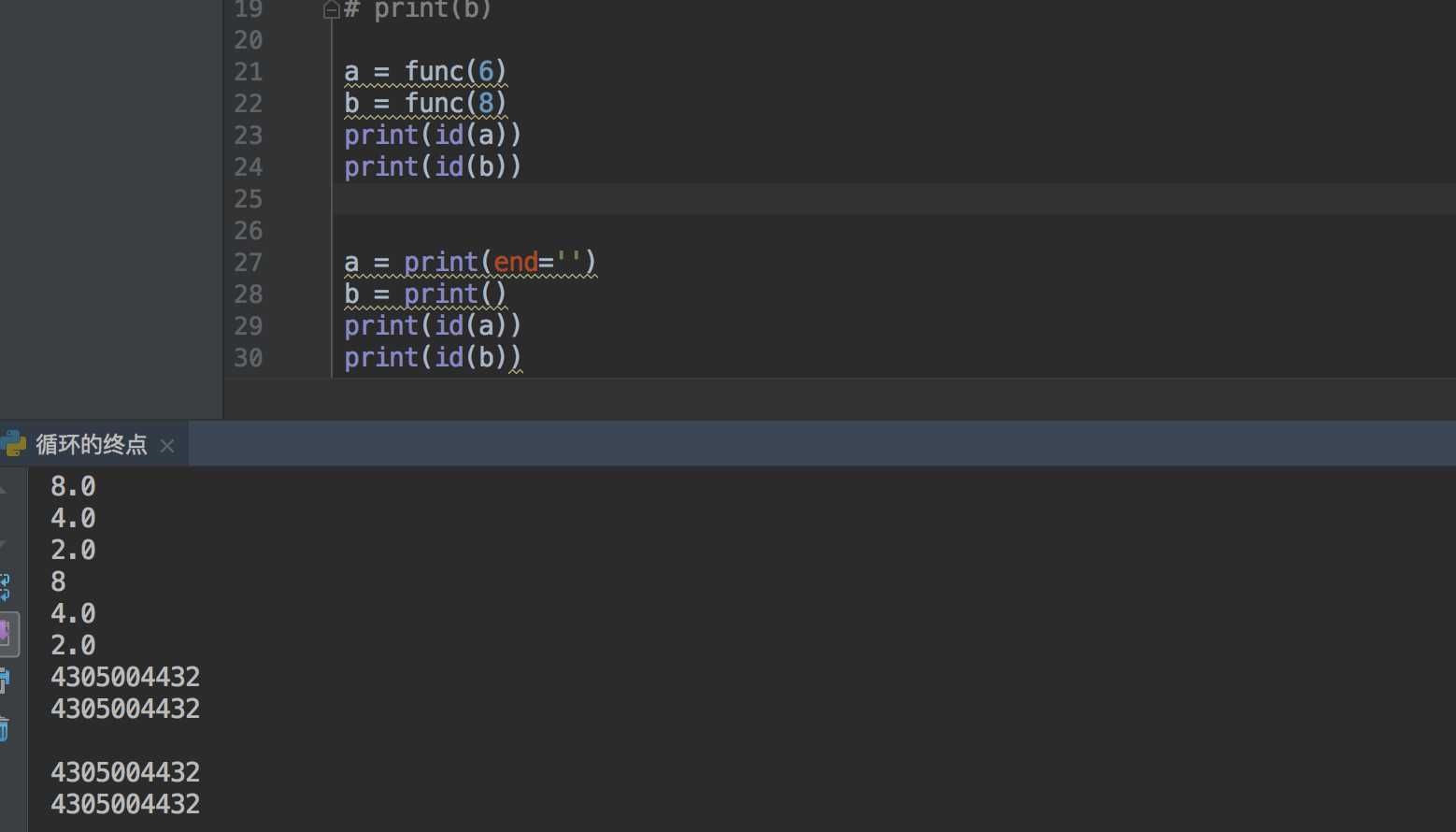Place cursor on 'a = func(6)' line

tap(425, 72)
